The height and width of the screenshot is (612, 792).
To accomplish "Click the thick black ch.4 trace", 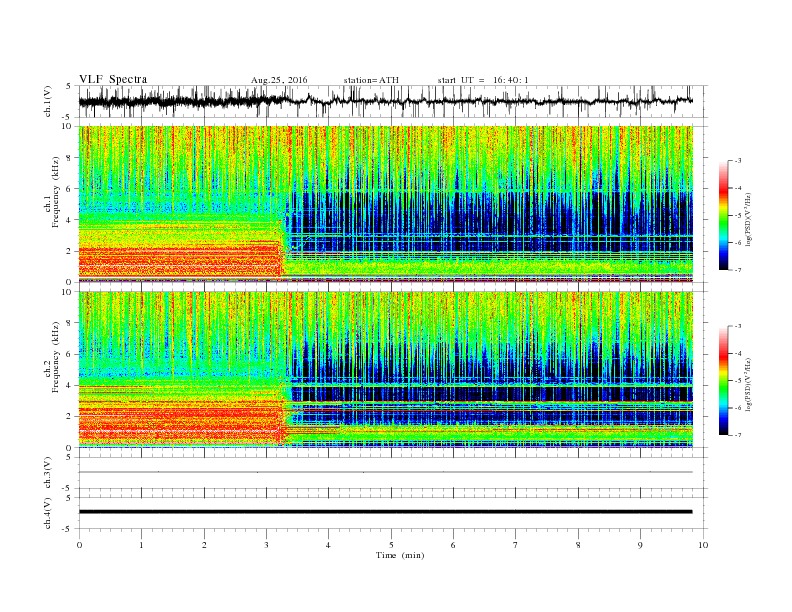I will (x=385, y=512).
